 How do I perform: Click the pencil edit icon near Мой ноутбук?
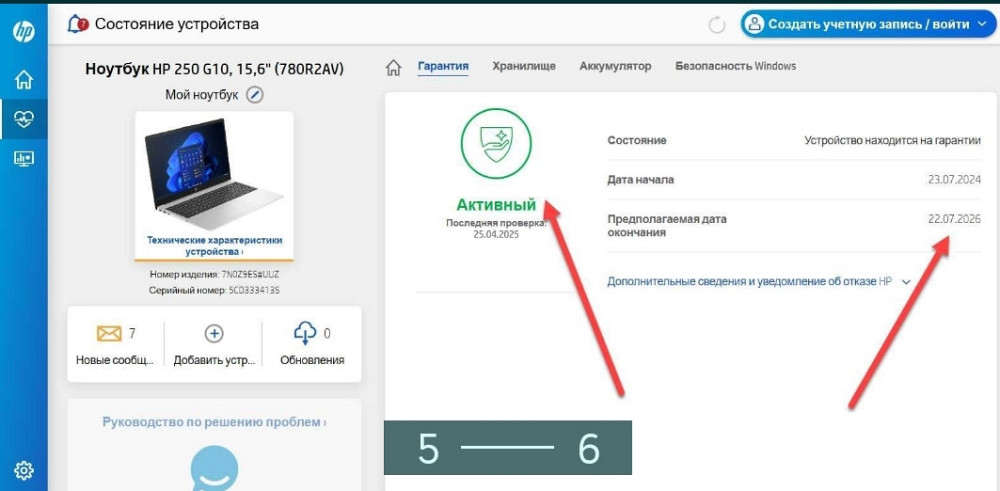[254, 95]
